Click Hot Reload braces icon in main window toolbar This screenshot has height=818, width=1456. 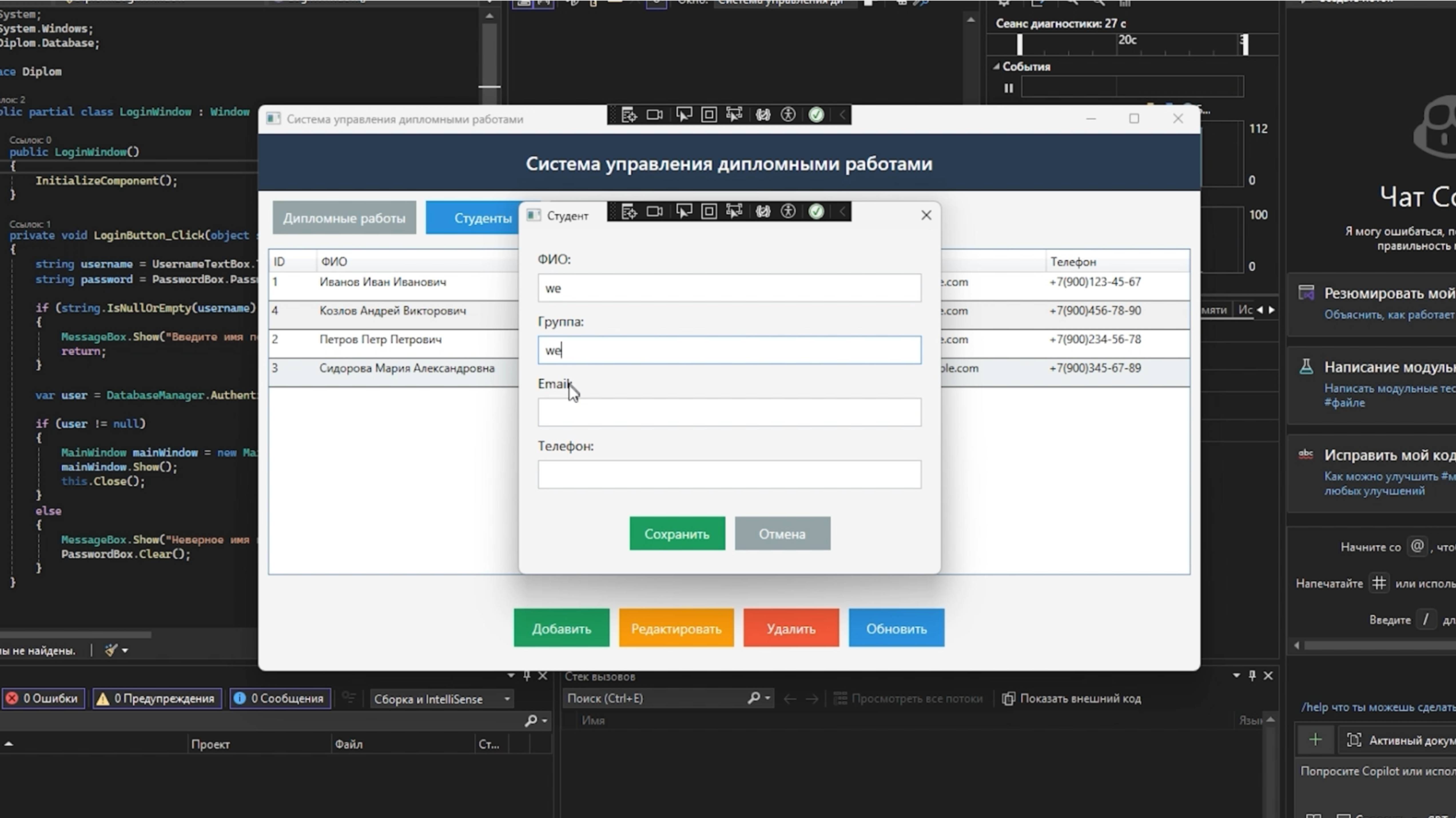(x=763, y=115)
